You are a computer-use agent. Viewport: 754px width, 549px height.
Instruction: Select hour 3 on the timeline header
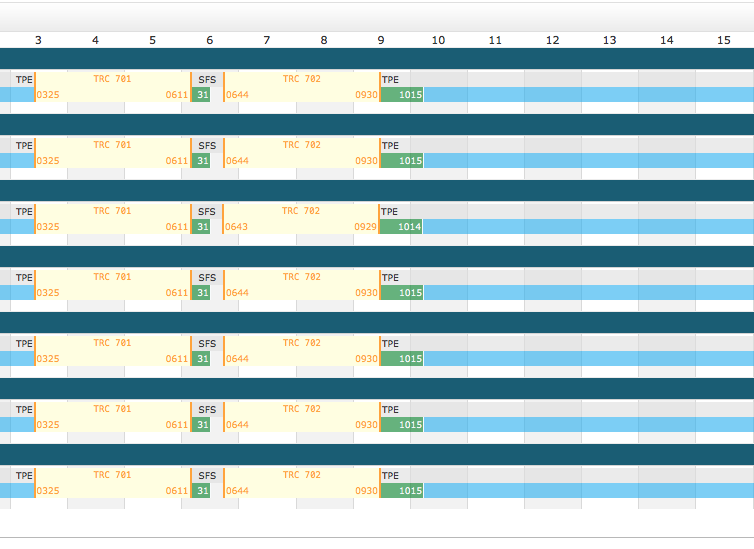[x=38, y=40]
